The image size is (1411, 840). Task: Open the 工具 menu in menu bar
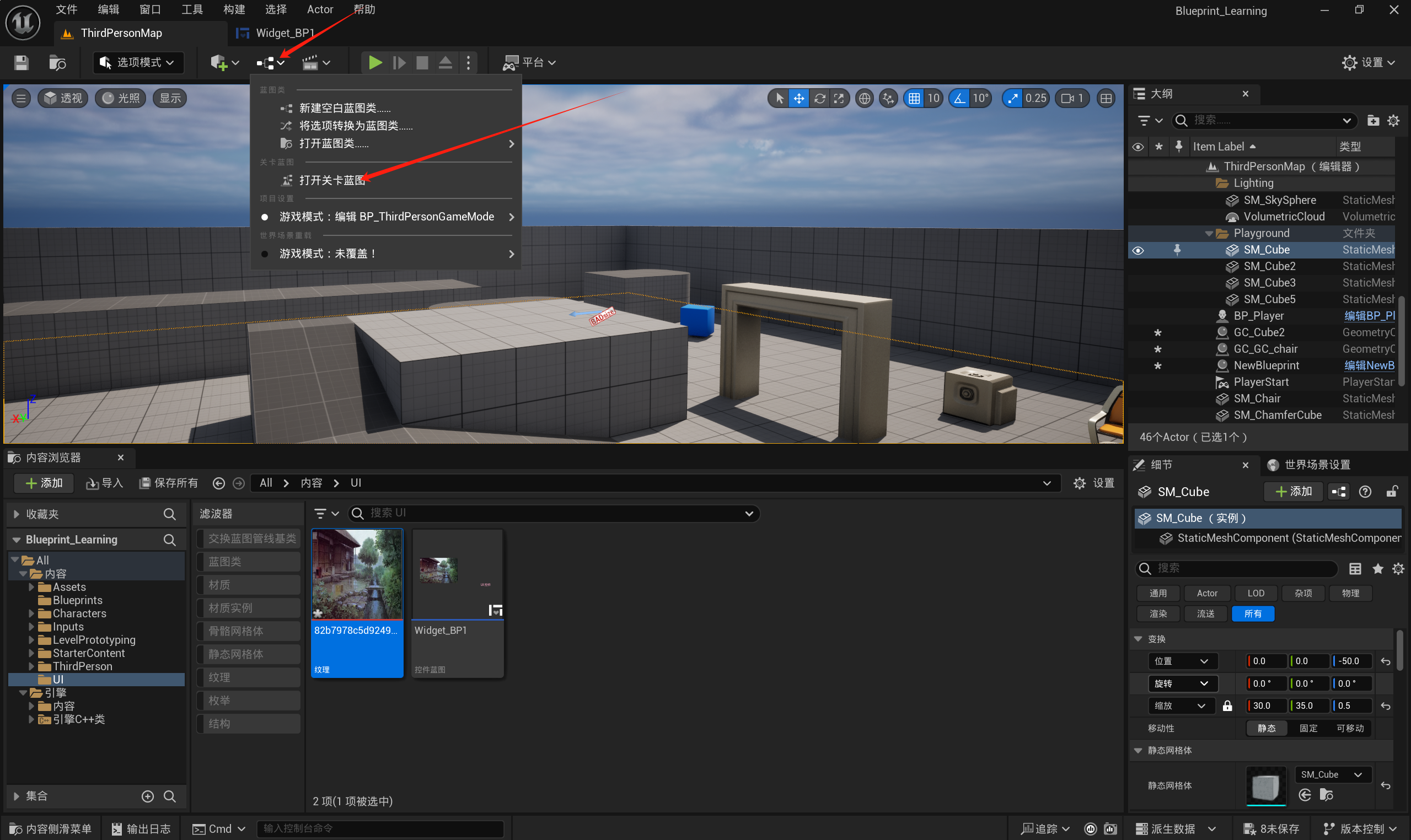(x=192, y=9)
